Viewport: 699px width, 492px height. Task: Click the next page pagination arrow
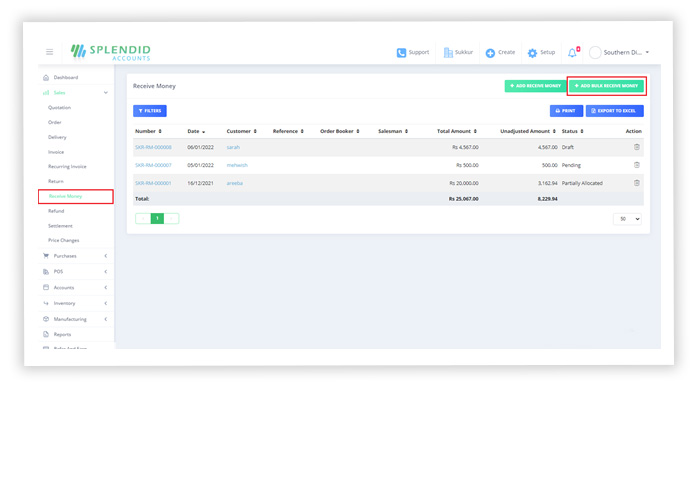click(x=171, y=218)
